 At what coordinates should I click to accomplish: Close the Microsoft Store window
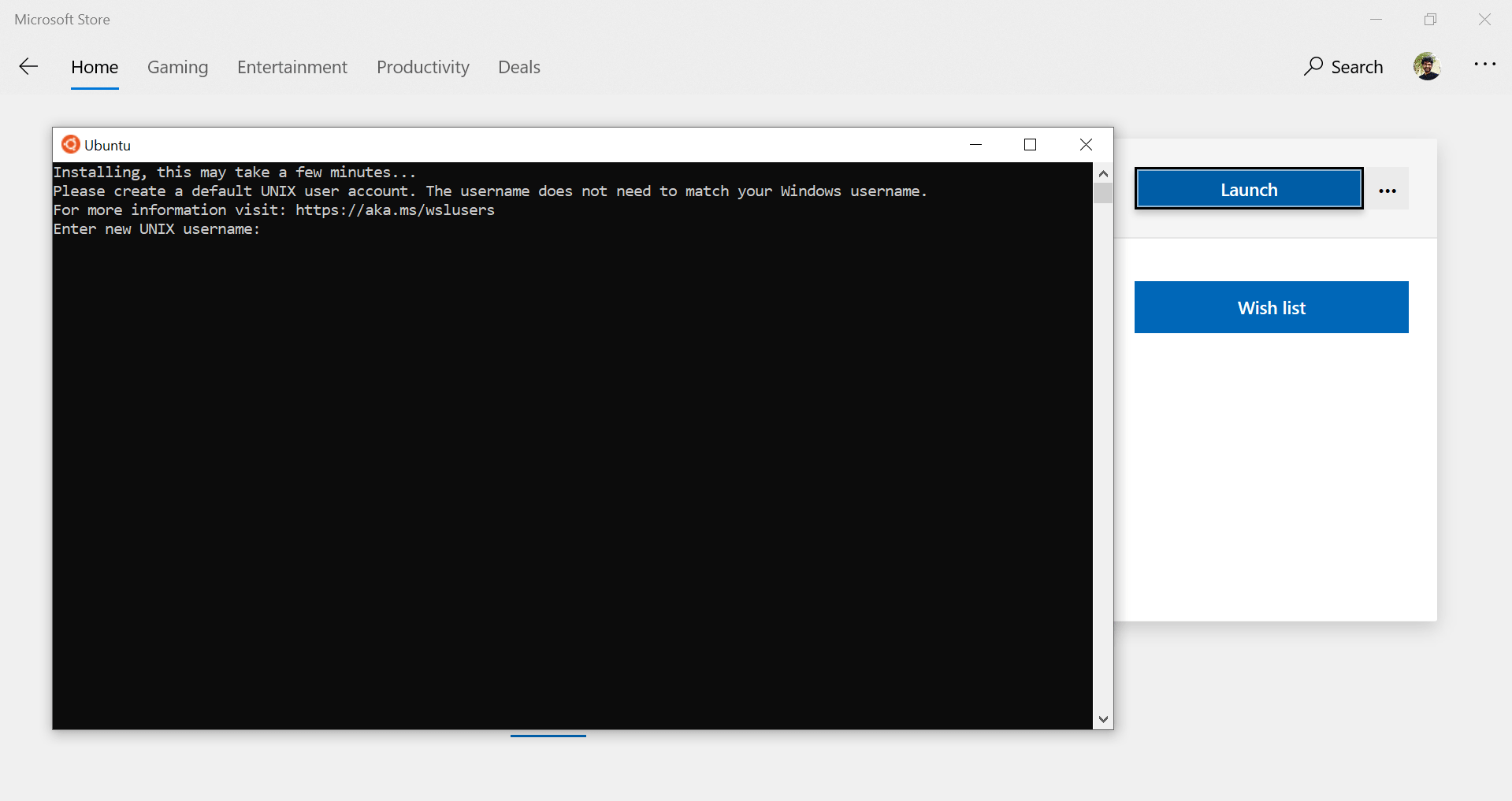(1484, 20)
